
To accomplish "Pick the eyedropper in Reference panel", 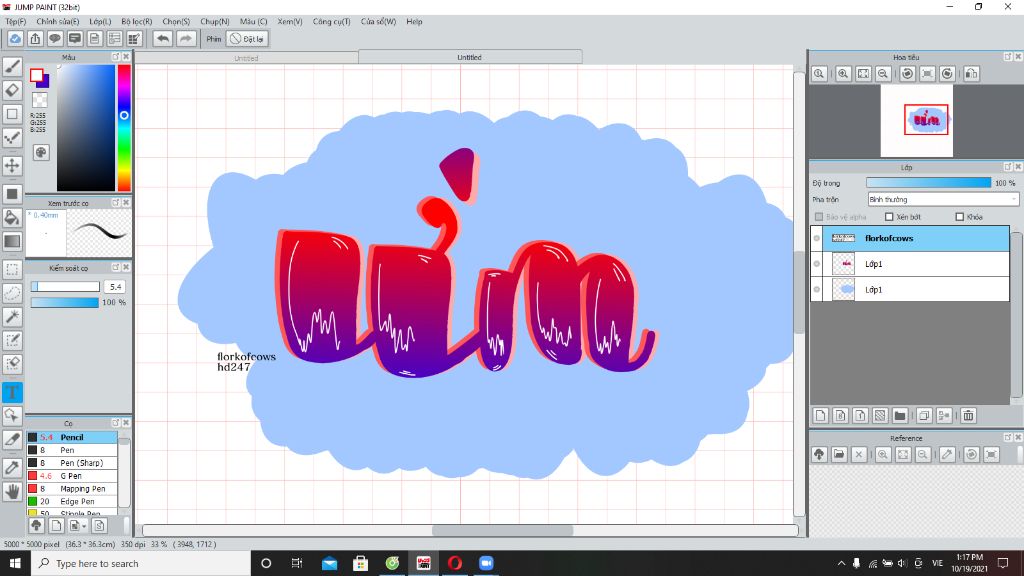I will [947, 455].
